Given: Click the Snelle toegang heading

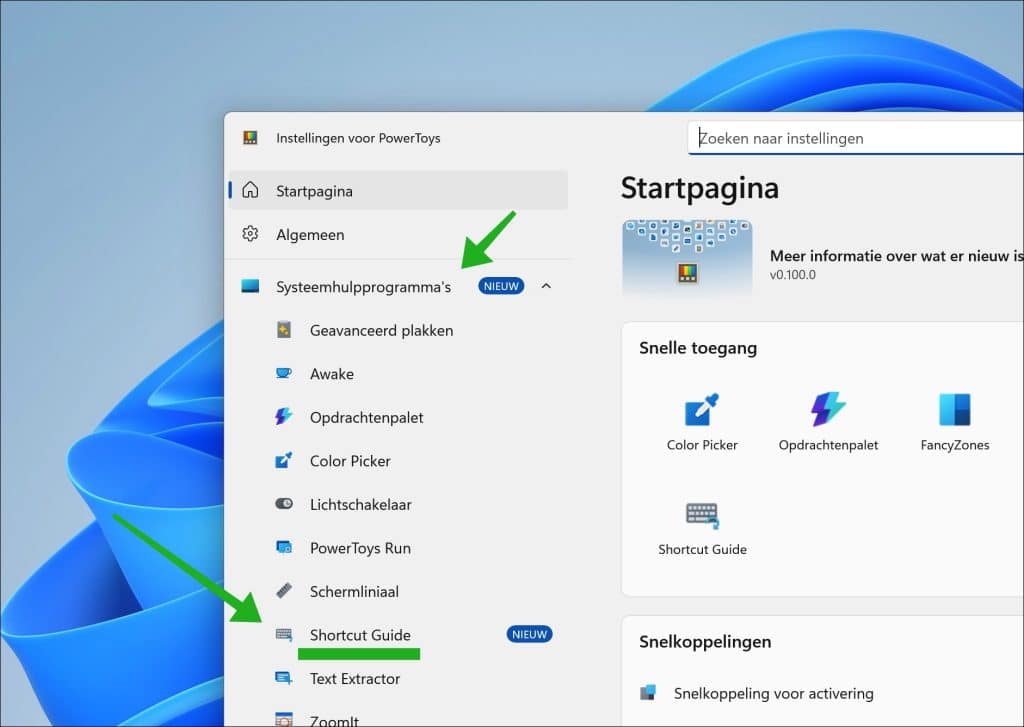Looking at the screenshot, I should coord(697,347).
